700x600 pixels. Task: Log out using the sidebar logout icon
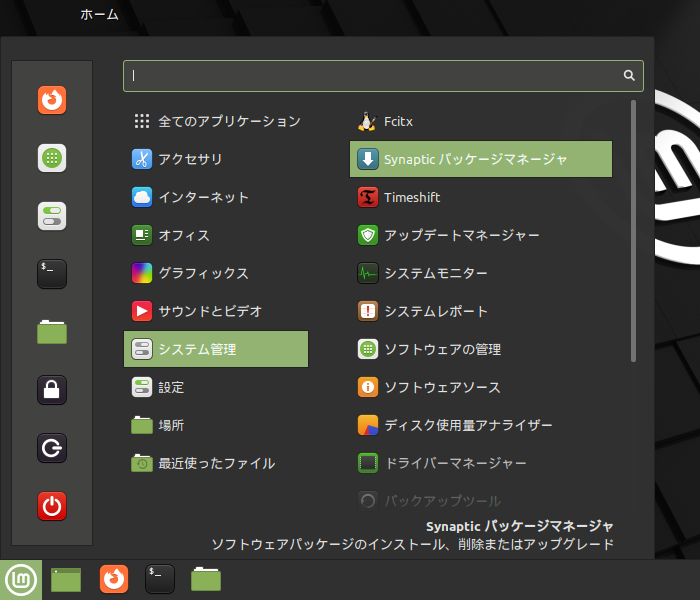[52, 448]
